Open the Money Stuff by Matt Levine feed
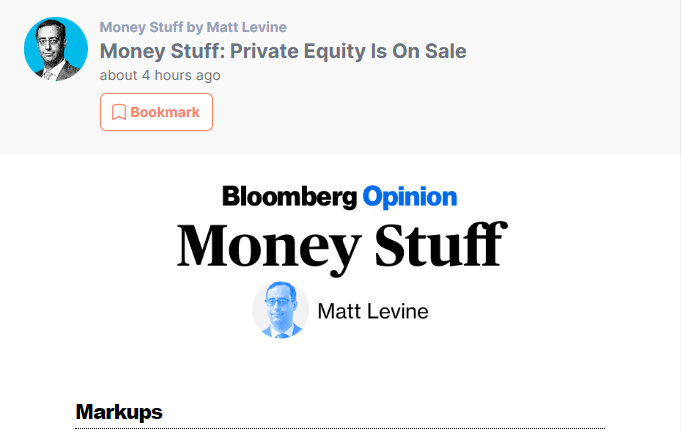The width and height of the screenshot is (681, 433). (x=193, y=27)
